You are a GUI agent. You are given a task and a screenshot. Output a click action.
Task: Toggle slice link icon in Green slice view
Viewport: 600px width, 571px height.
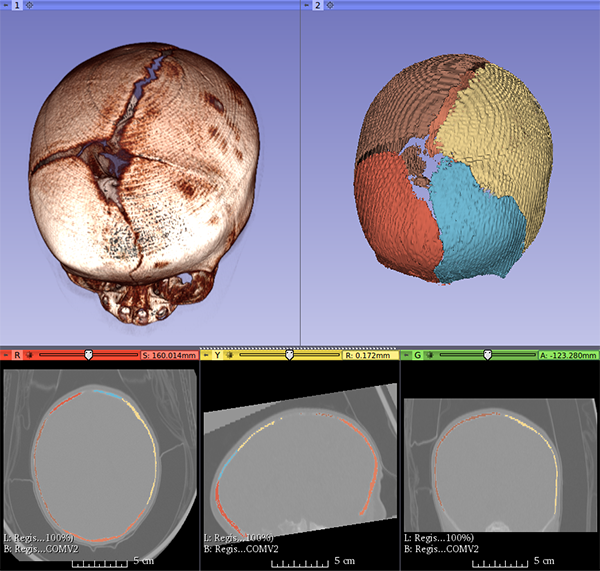(430, 355)
